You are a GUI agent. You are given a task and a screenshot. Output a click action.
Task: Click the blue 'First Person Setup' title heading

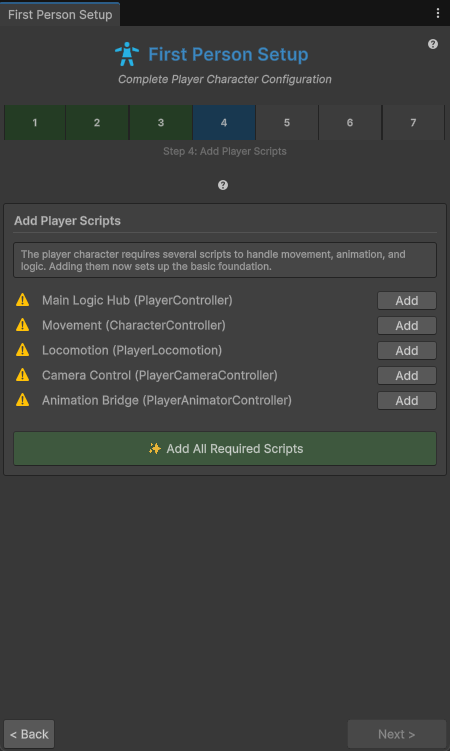click(x=228, y=54)
